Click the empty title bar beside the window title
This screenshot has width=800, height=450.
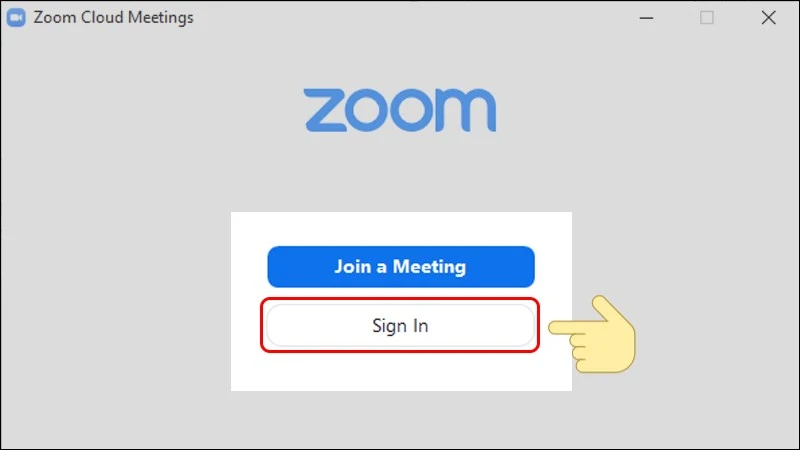pyautogui.click(x=408, y=17)
